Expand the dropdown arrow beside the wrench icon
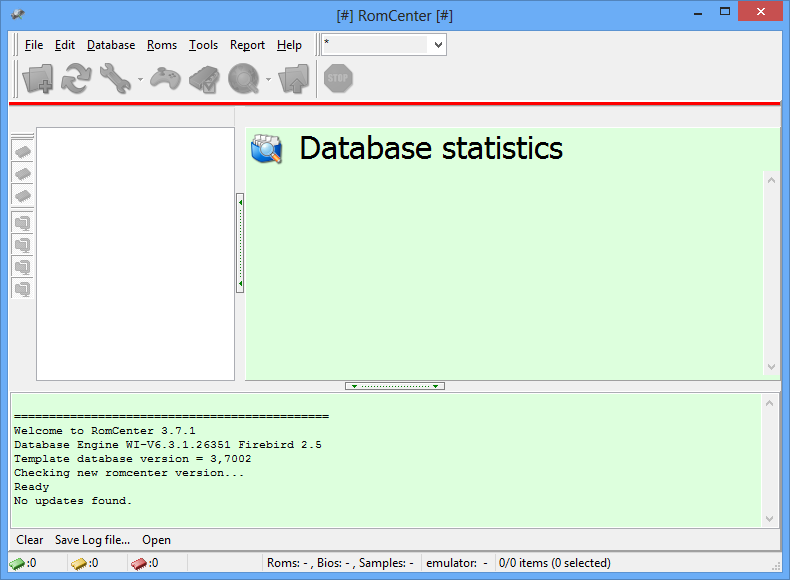Viewport: 790px width, 580px height. (x=140, y=79)
